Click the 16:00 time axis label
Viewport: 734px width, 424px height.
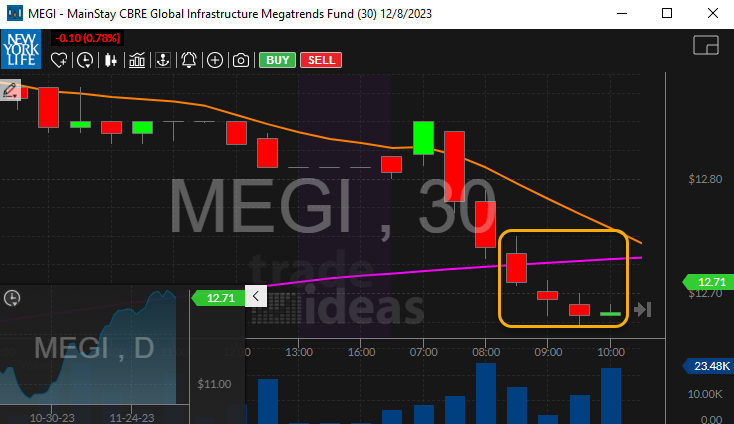[361, 352]
